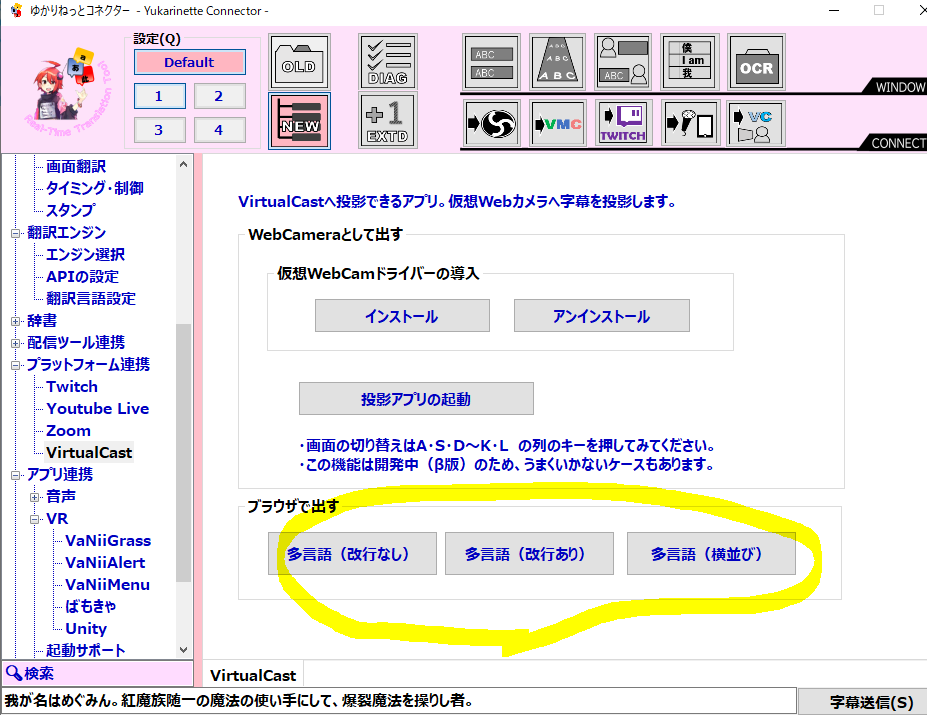Screen dimensions: 927x715
Task: Open エンジン選択 in the tree
Action: 86,255
